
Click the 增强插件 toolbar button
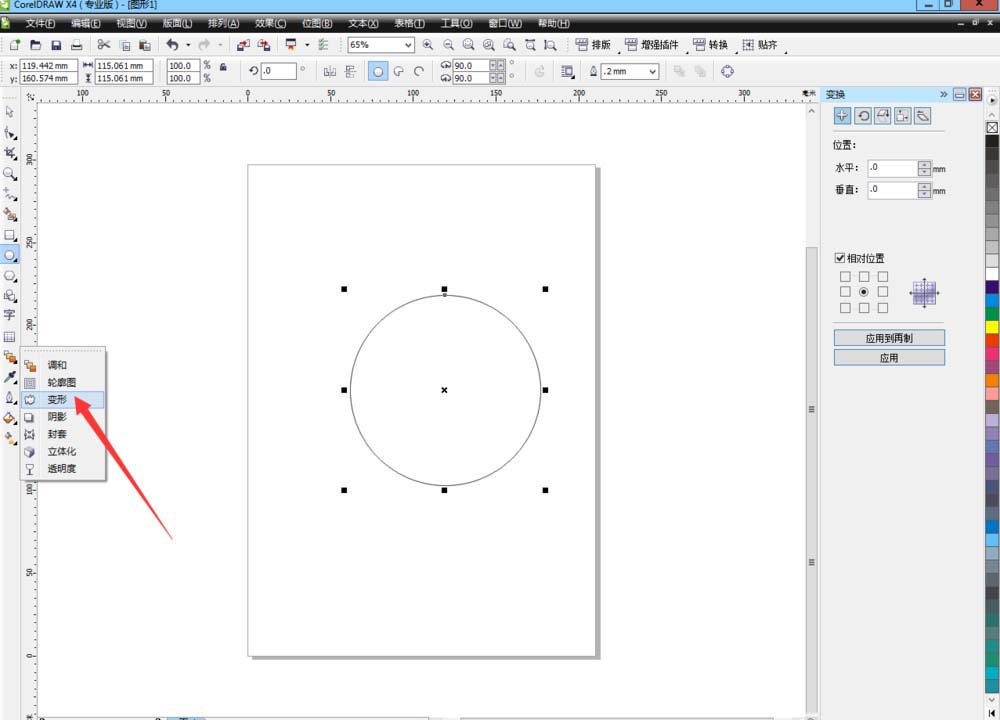point(652,45)
